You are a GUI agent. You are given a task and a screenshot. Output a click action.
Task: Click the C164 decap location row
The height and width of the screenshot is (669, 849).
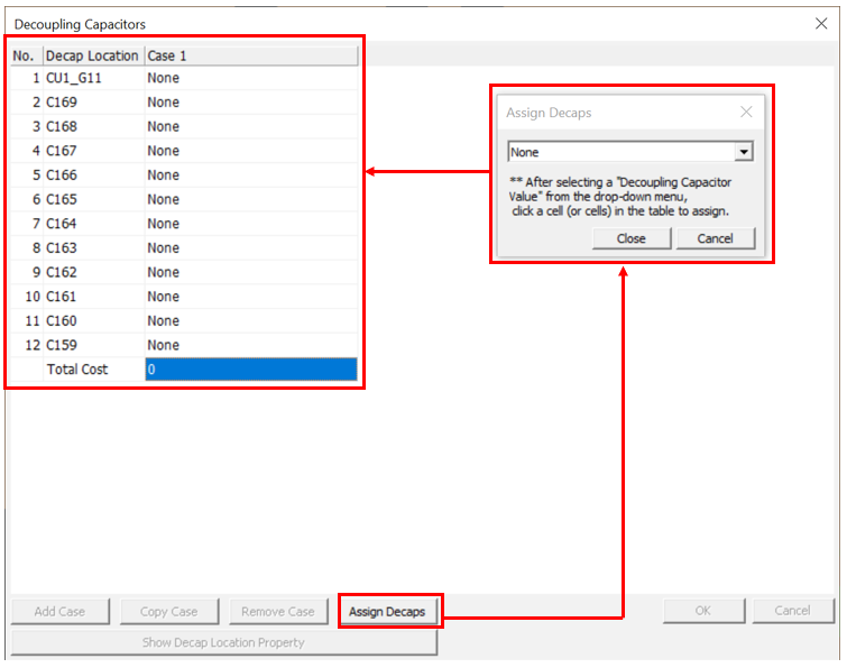(x=92, y=224)
